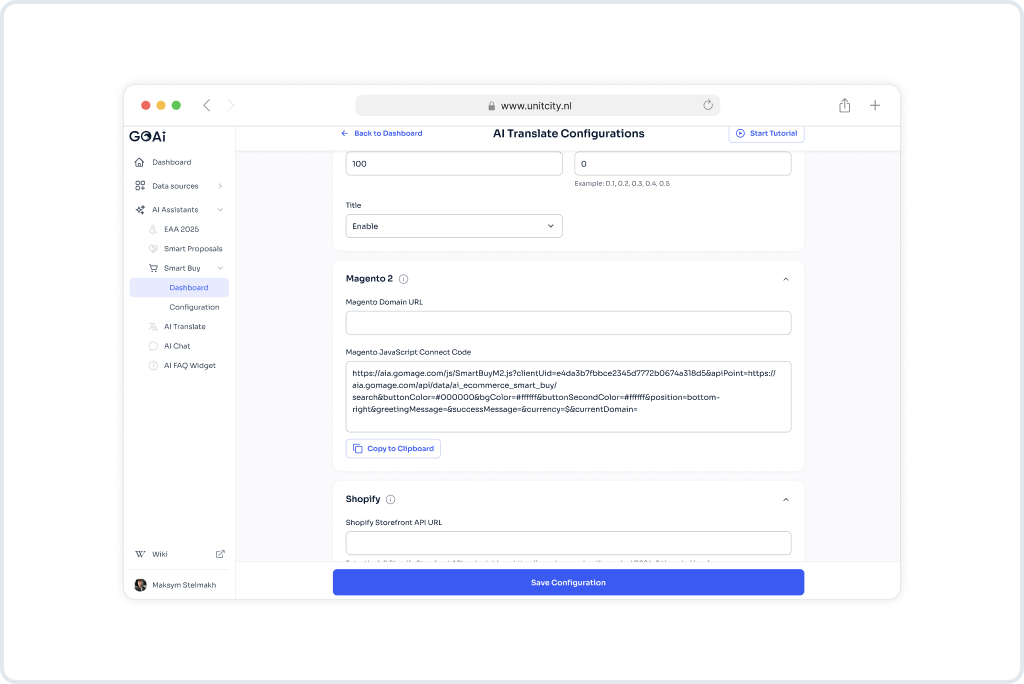
Task: Open Wiki link in sidebar
Action: (160, 554)
